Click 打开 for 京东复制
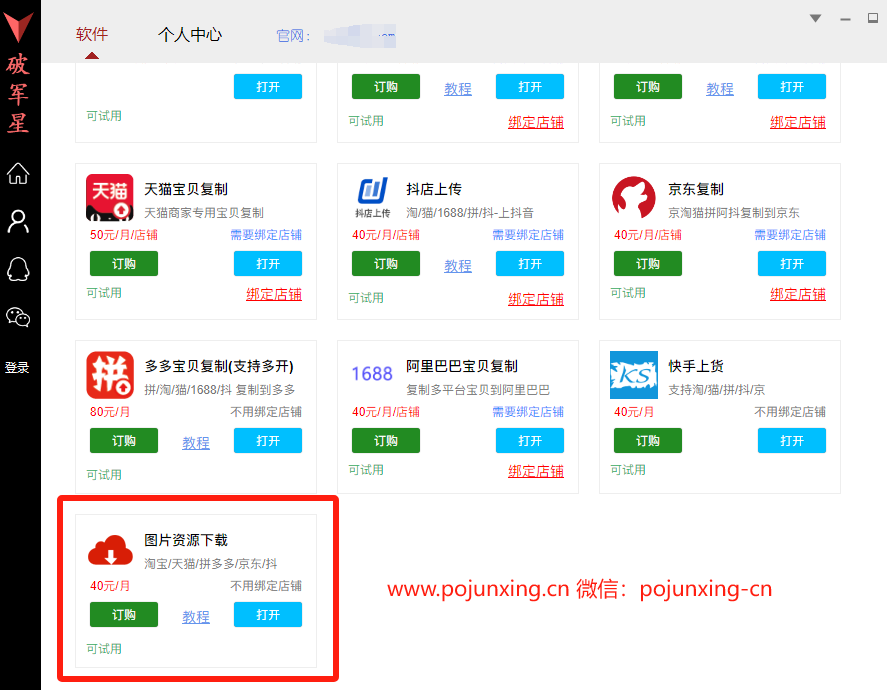The height and width of the screenshot is (690, 887). (791, 264)
